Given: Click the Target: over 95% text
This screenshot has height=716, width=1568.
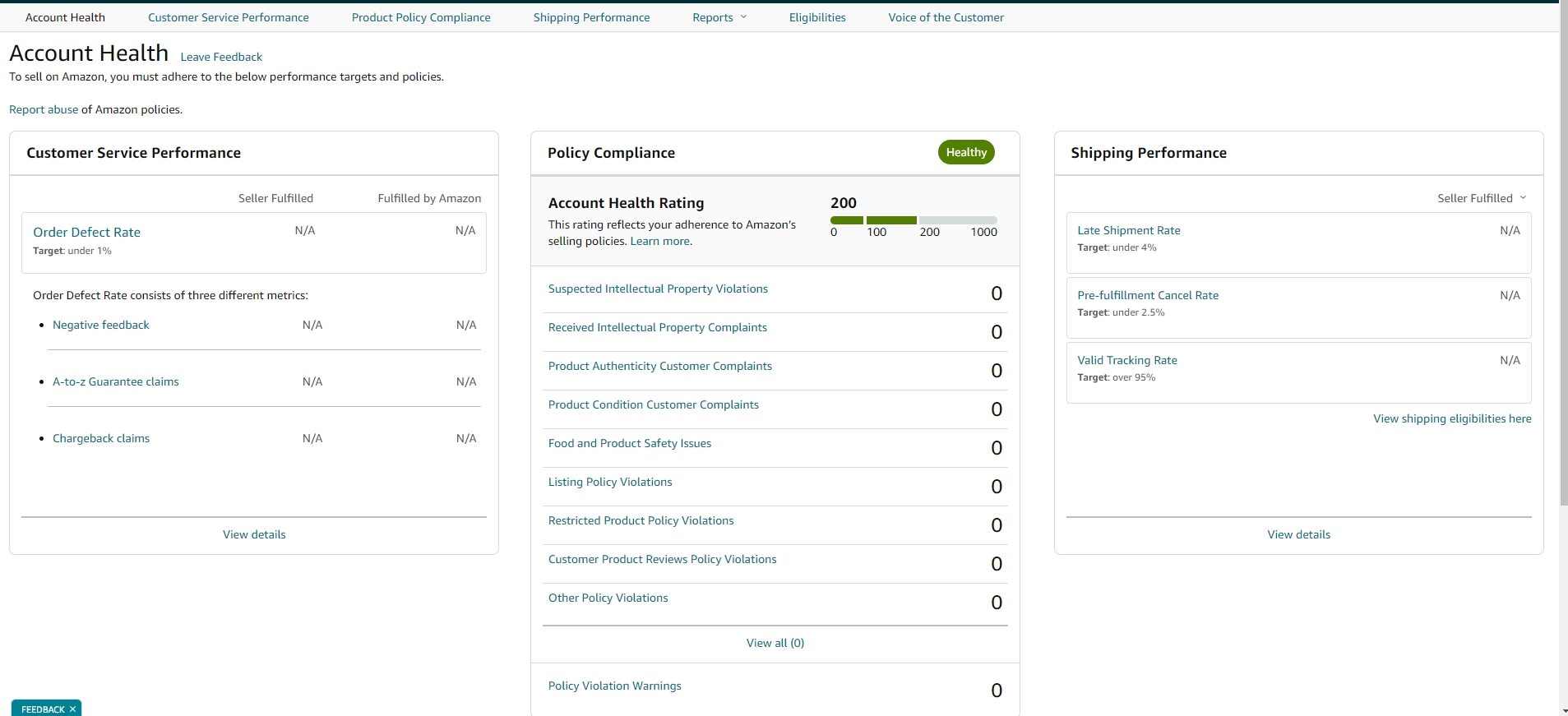Looking at the screenshot, I should point(1117,377).
